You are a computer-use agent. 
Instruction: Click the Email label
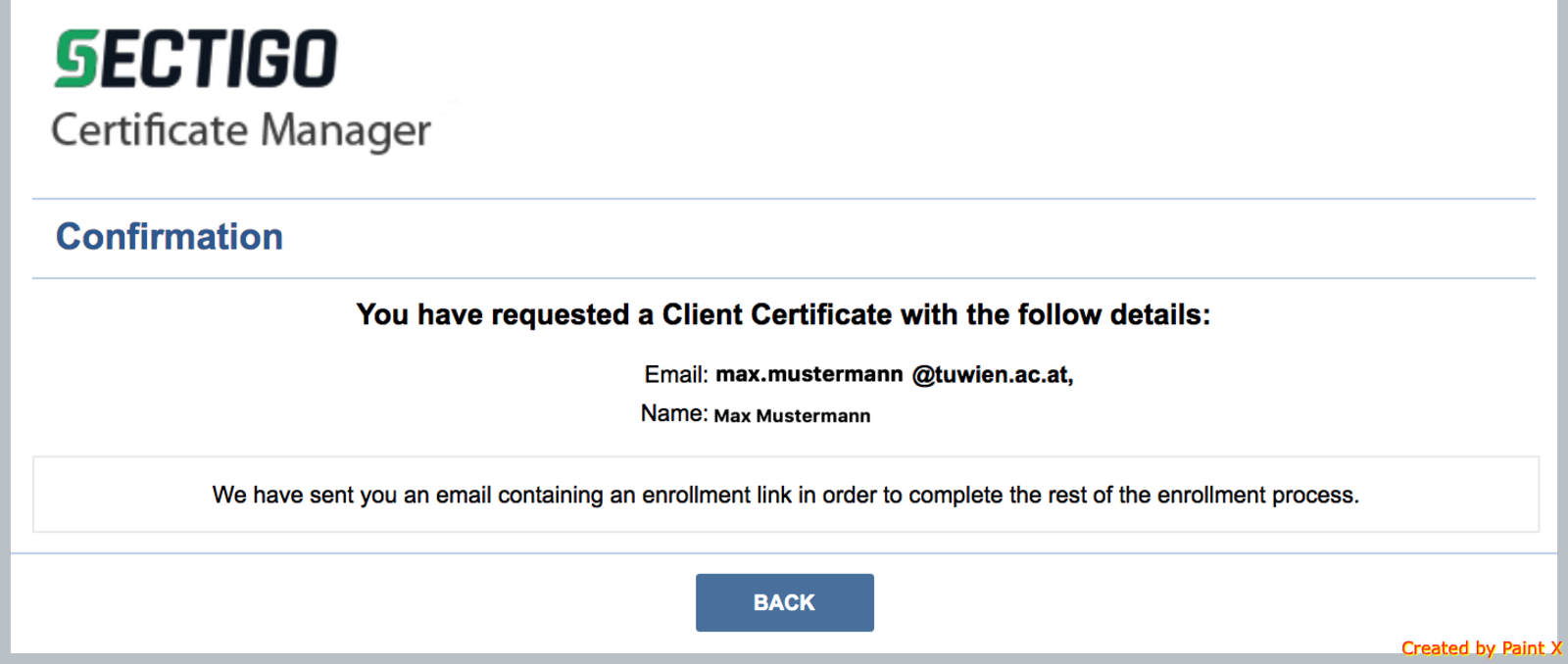coord(676,374)
